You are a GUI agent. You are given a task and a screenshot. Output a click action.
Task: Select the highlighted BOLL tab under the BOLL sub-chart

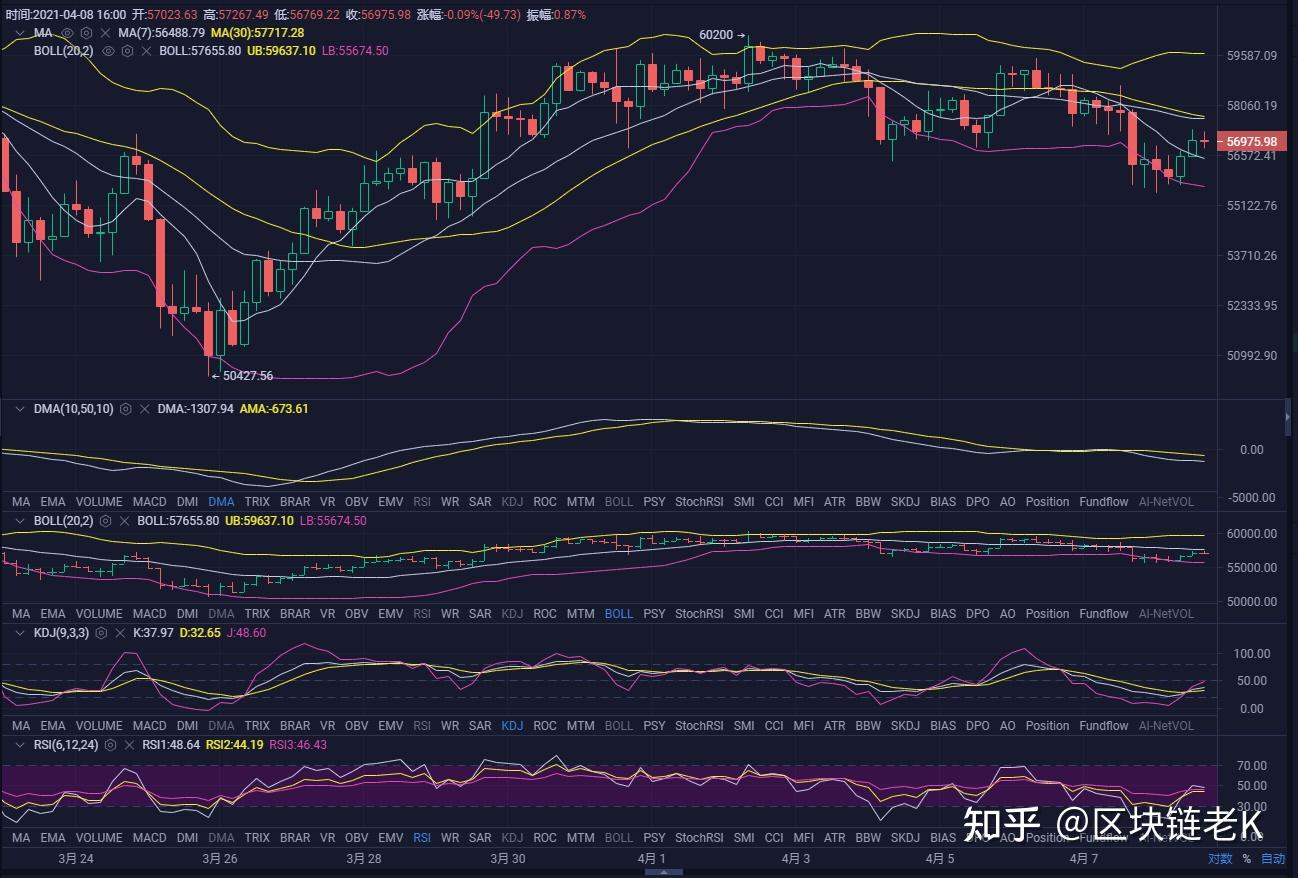coord(619,614)
